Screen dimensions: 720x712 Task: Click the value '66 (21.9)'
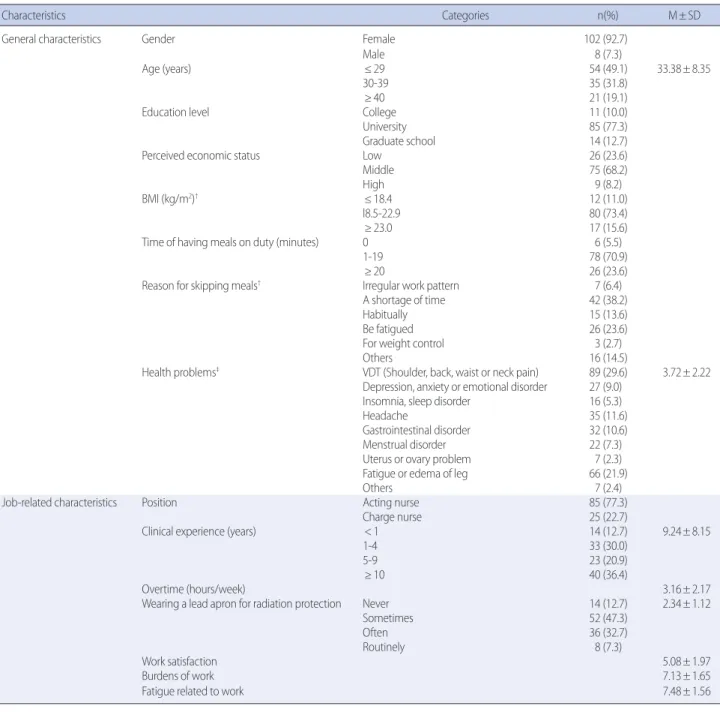pos(608,474)
